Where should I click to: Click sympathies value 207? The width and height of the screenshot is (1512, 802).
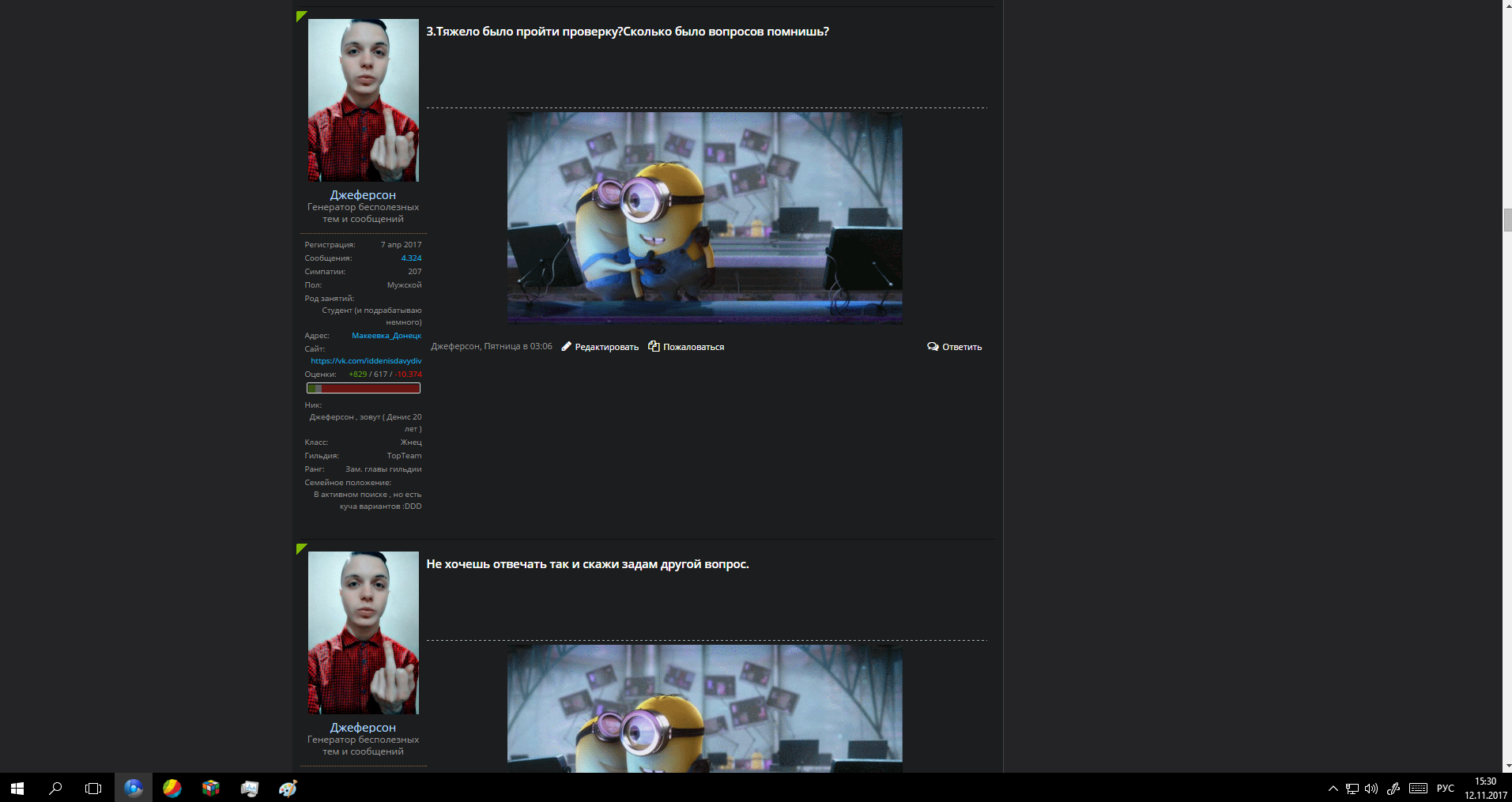pyautogui.click(x=415, y=272)
